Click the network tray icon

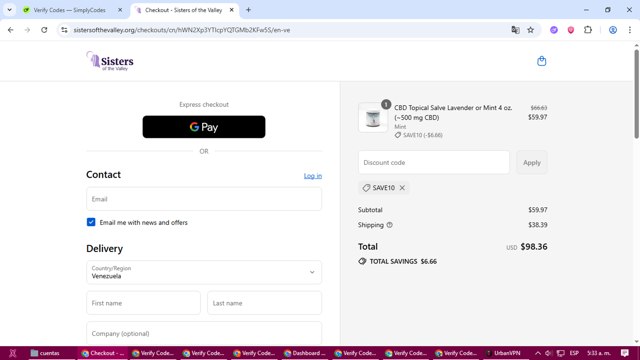click(561, 353)
